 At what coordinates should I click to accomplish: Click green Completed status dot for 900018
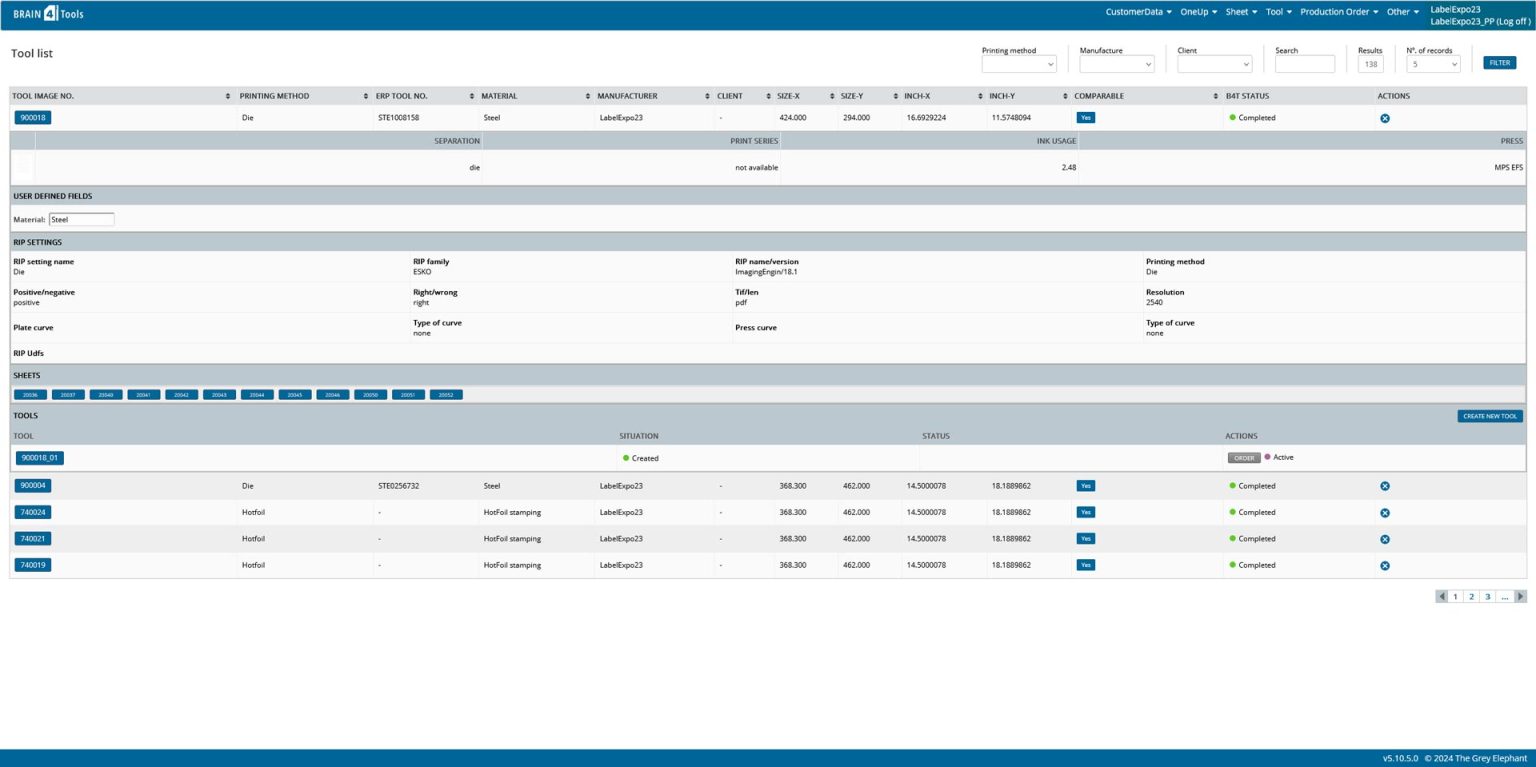(1232, 118)
